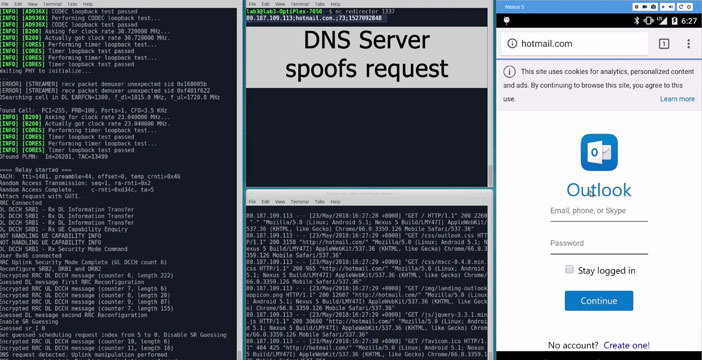Tap the Bluetooth icon in Android status bar
The height and width of the screenshot is (360, 702).
tap(637, 21)
